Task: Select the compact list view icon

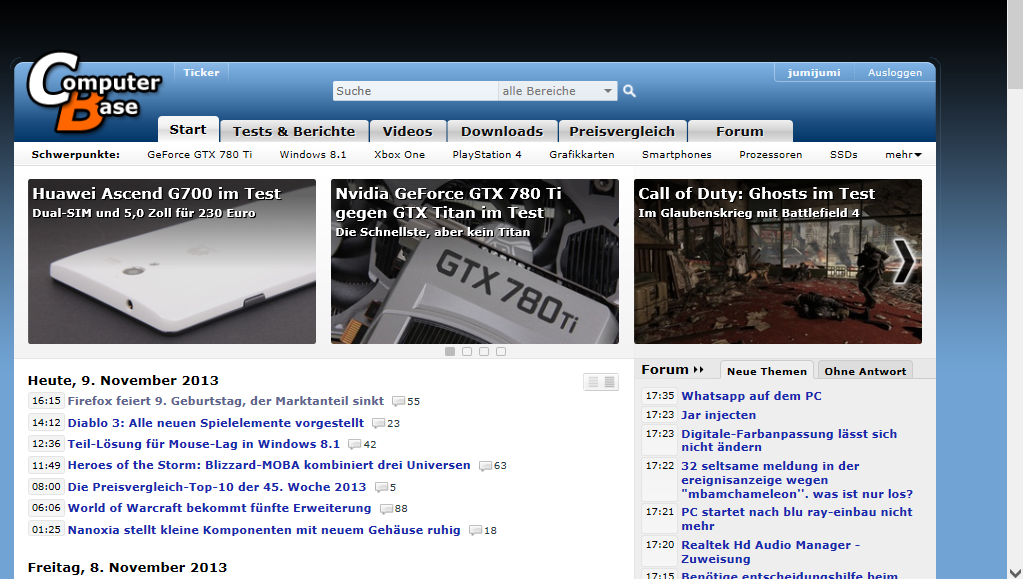Action: [593, 382]
